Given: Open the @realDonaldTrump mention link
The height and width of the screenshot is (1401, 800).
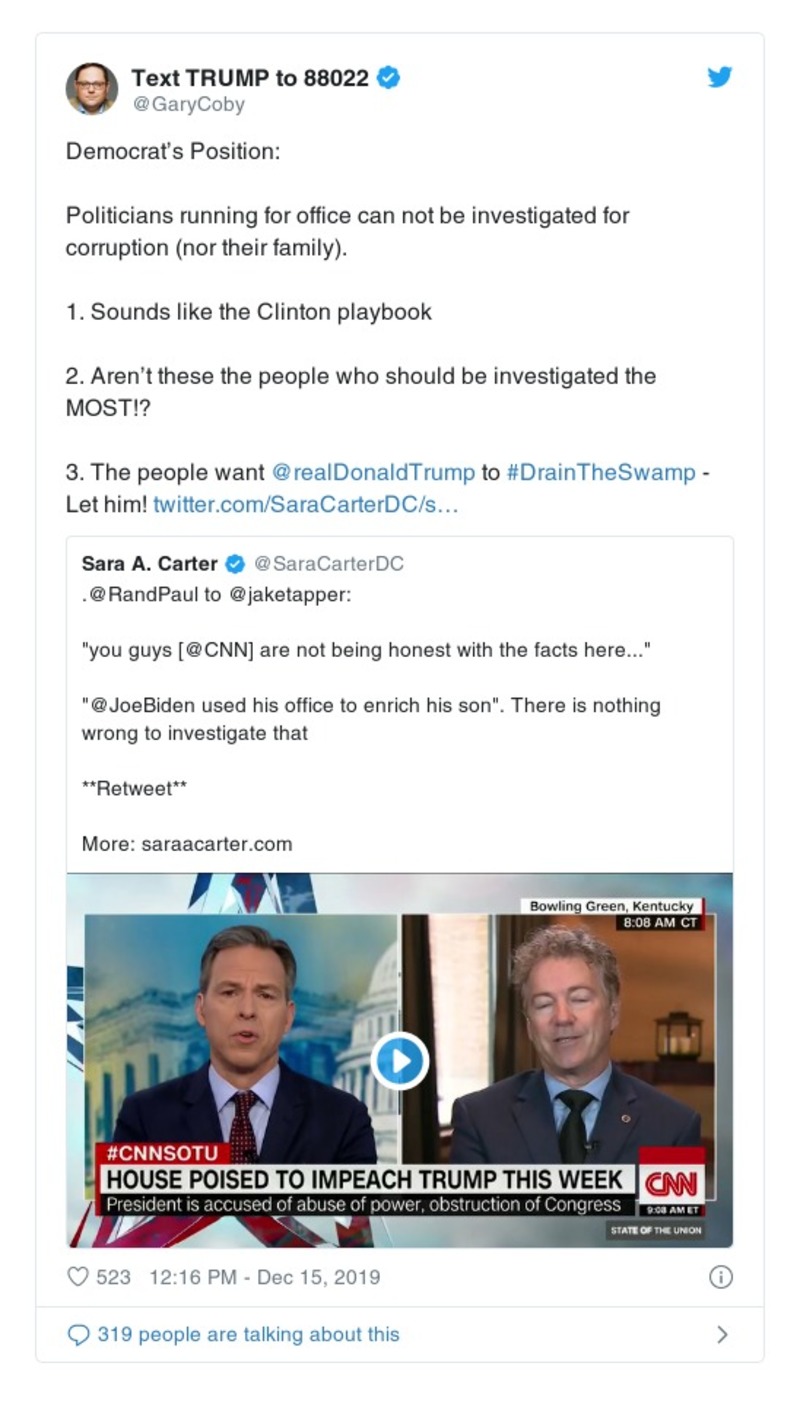Looking at the screenshot, I should (373, 472).
